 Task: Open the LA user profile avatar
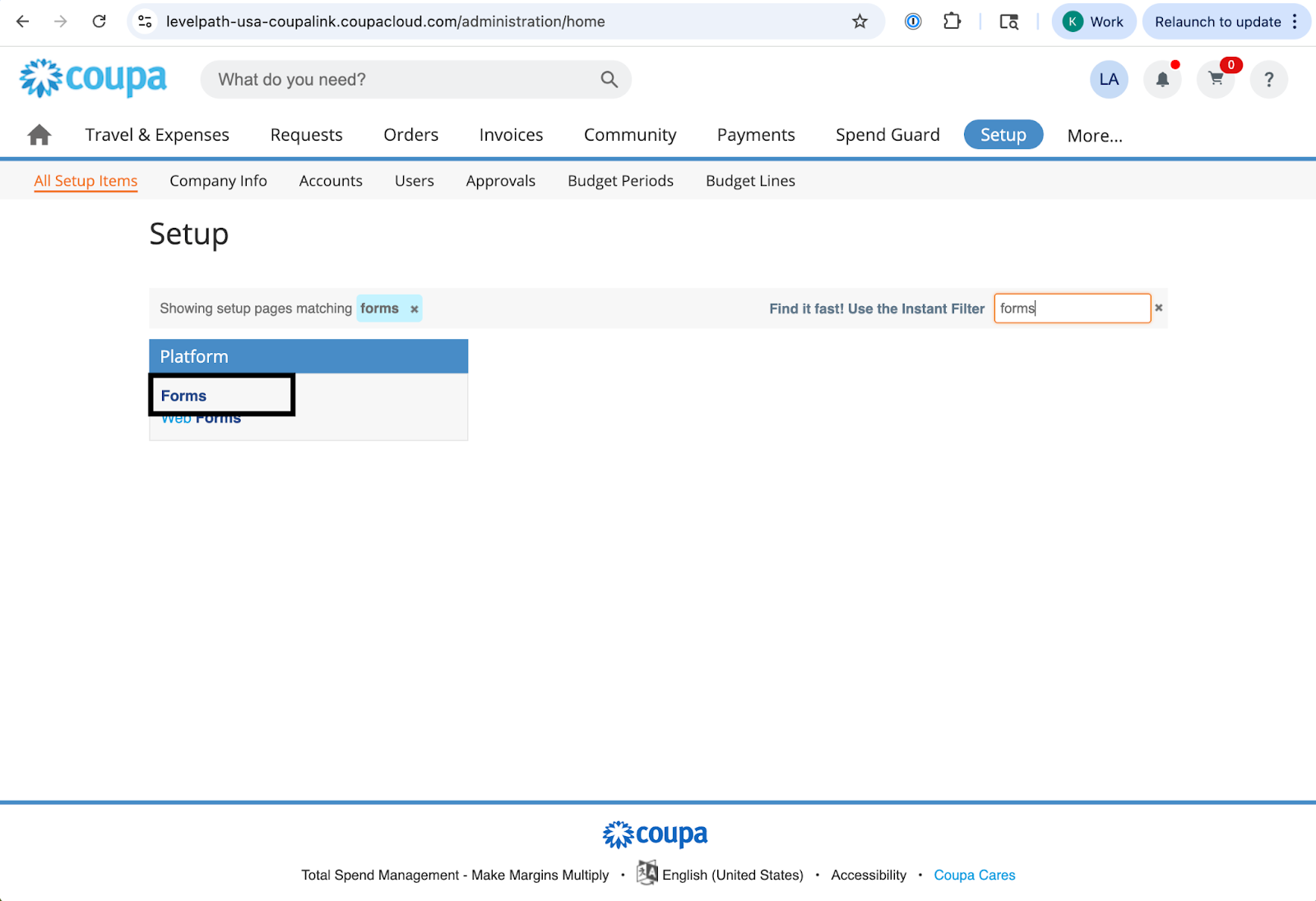click(x=1109, y=80)
